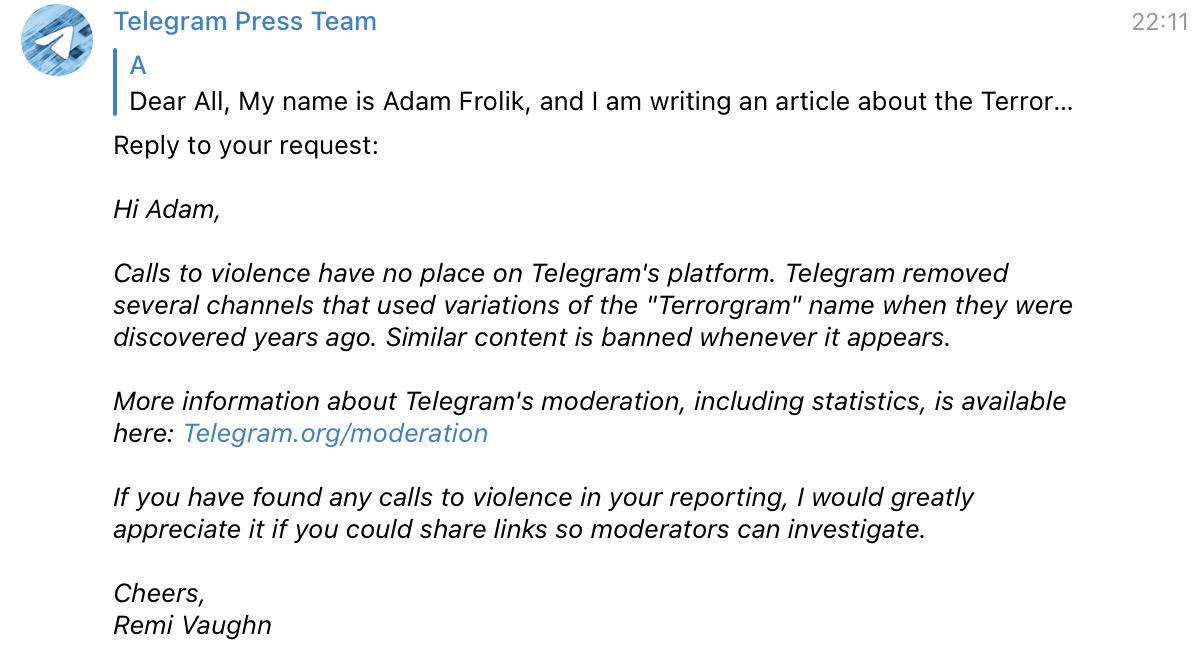Select the 22:11 message timestamp
The image size is (1200, 648).
tap(1159, 22)
